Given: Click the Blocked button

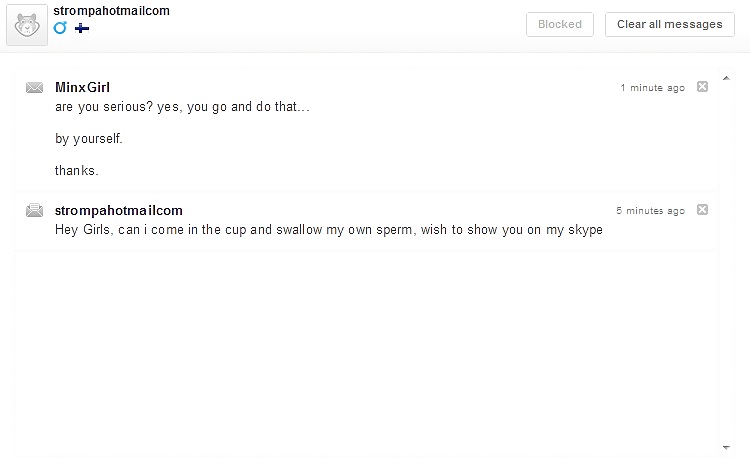Looking at the screenshot, I should [560, 24].
